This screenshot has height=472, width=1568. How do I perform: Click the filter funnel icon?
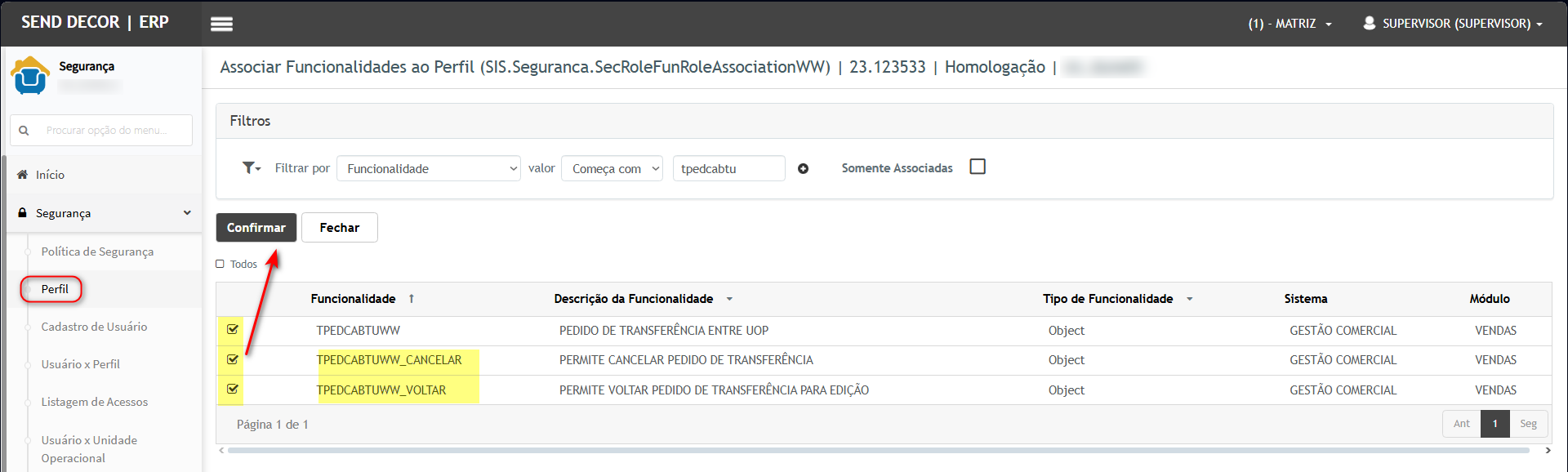[250, 168]
